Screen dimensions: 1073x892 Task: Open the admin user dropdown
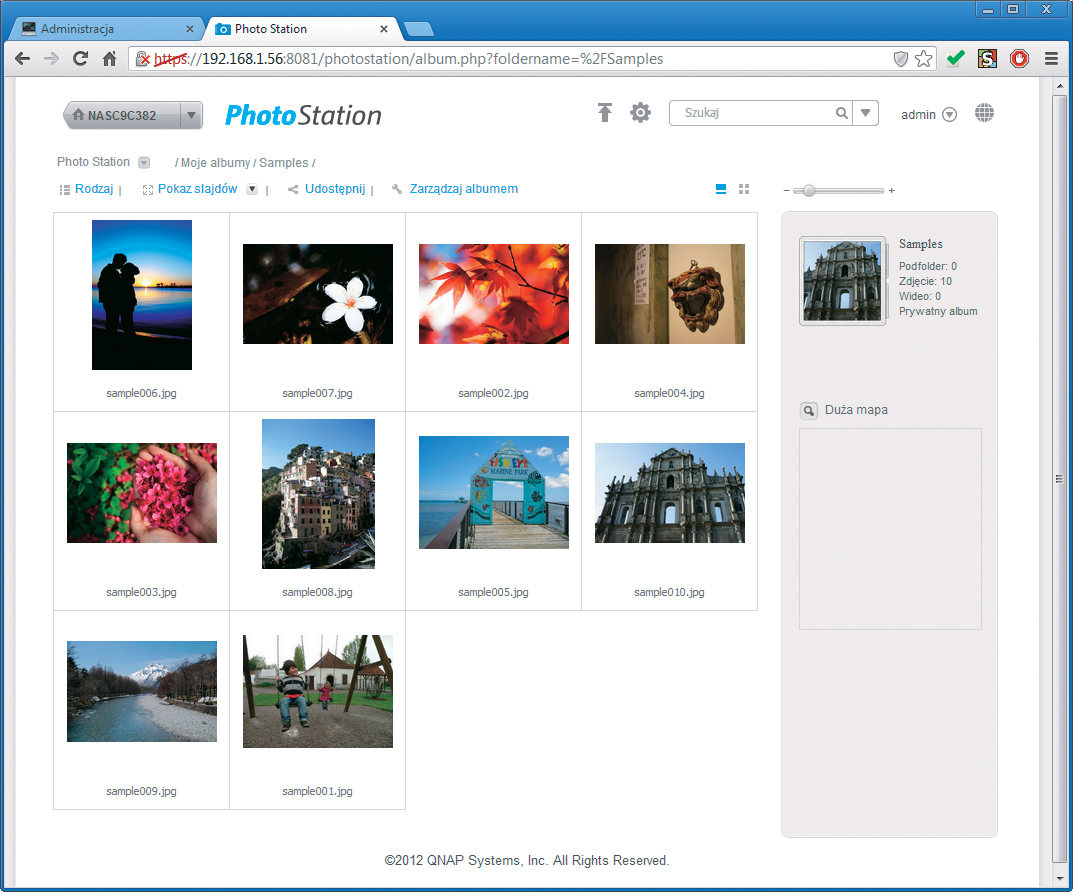pyautogui.click(x=949, y=115)
